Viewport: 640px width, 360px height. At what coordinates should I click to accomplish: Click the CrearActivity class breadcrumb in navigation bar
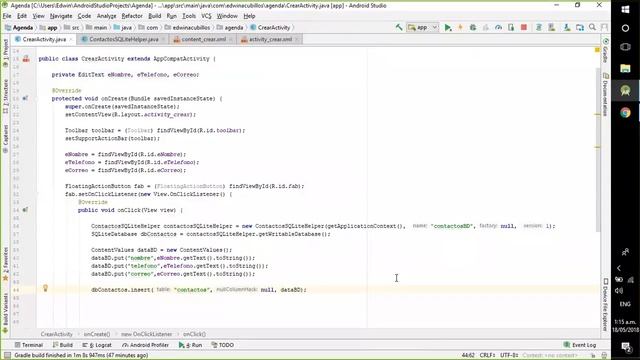pos(270,27)
